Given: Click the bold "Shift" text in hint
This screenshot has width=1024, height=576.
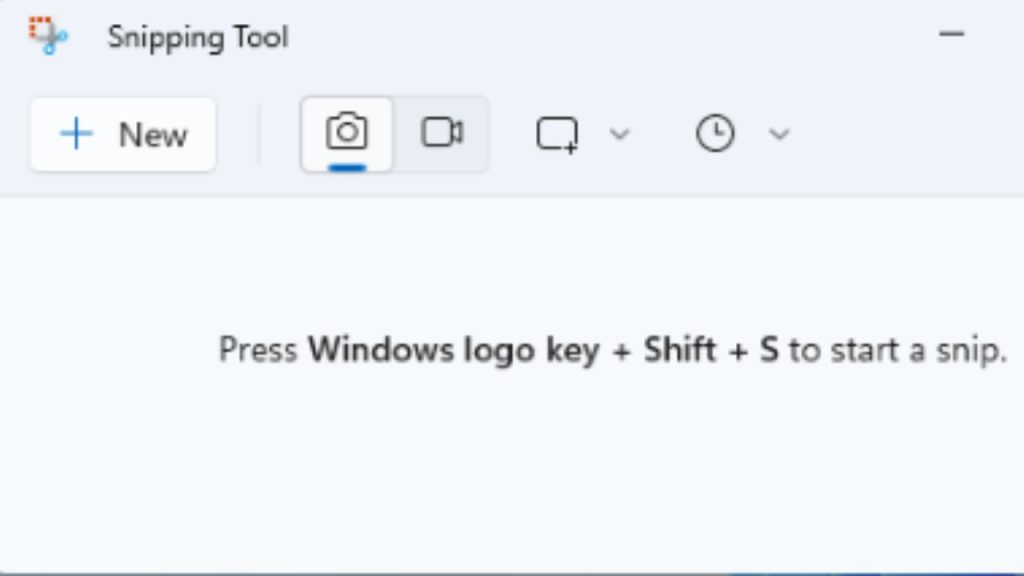Looking at the screenshot, I should (680, 350).
